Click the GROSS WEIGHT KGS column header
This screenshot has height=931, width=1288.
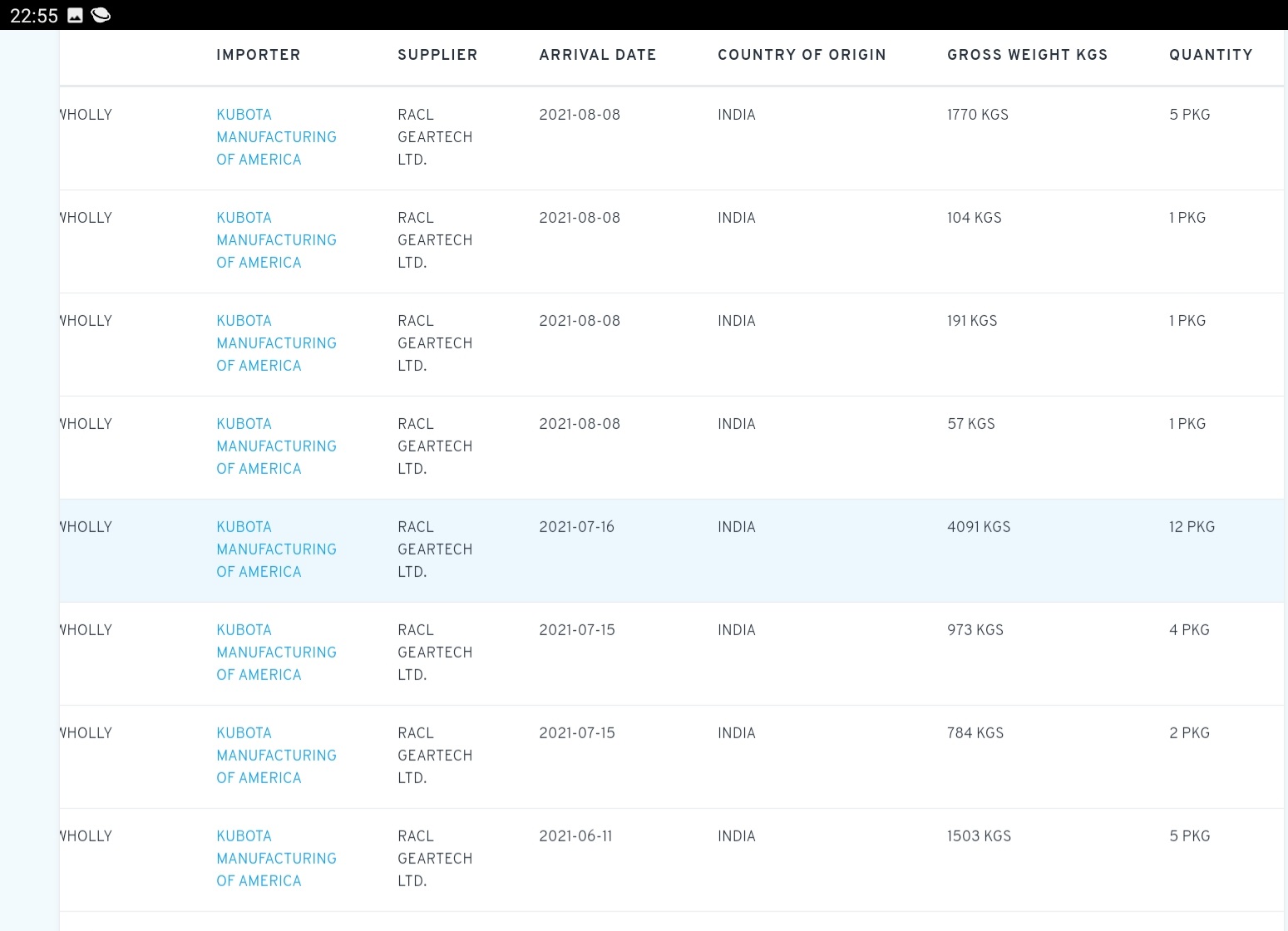pos(1027,55)
